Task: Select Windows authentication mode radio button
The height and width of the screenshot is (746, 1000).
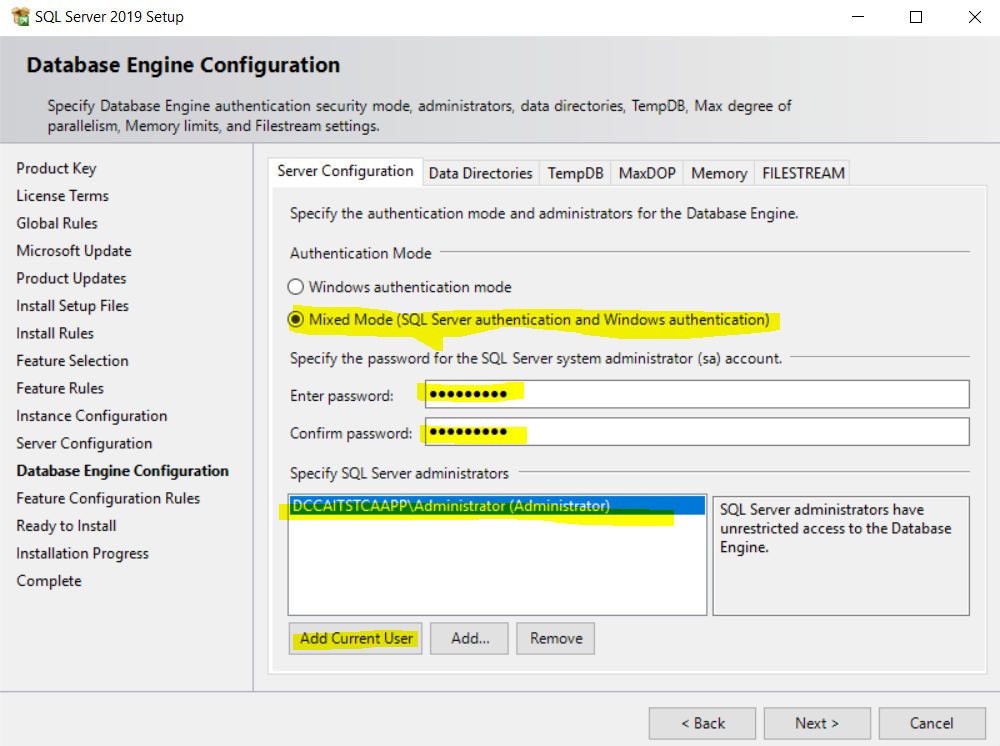Action: click(295, 287)
